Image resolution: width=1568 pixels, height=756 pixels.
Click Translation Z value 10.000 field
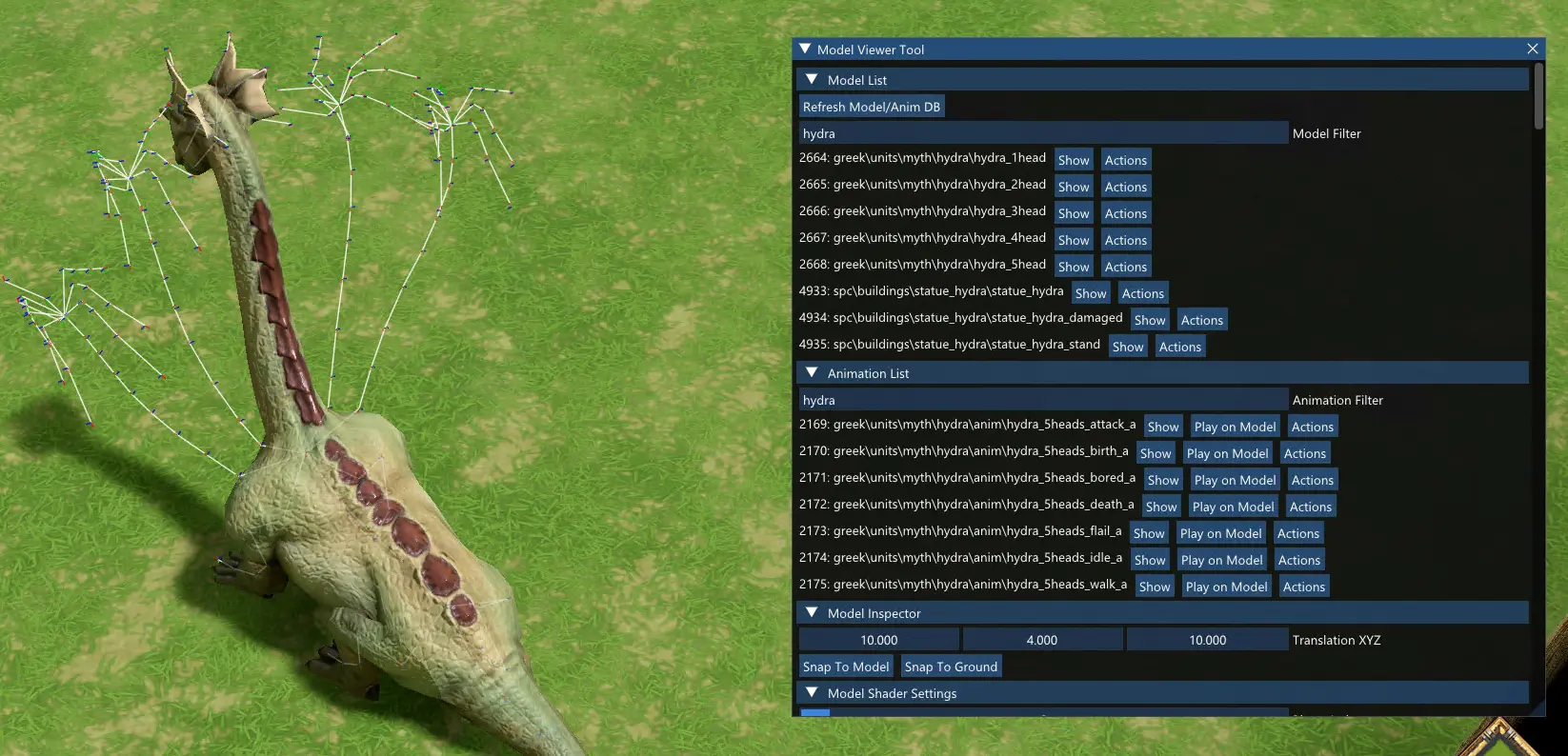pyautogui.click(x=1207, y=640)
